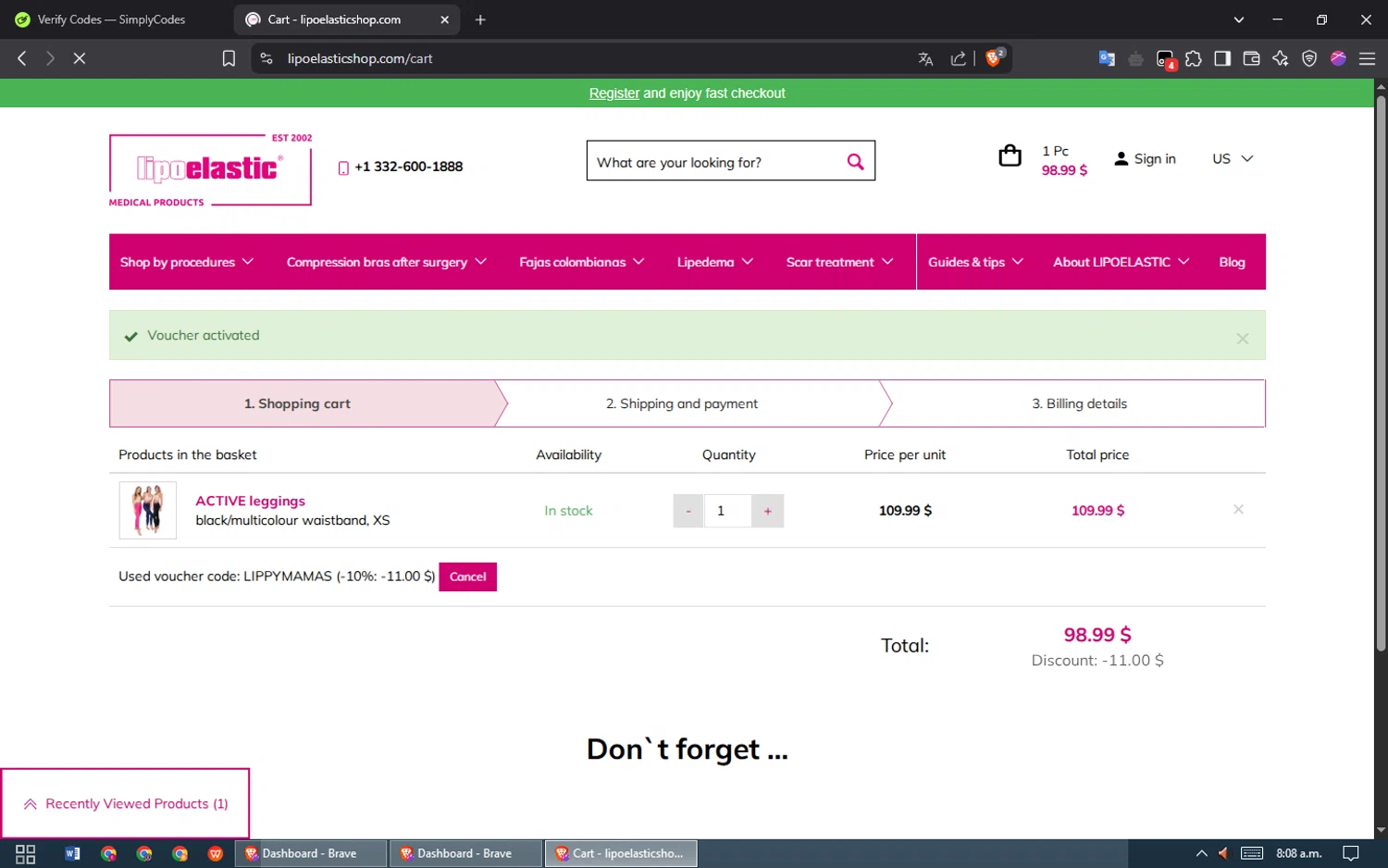Screen dimensions: 1388x868
Task: Open the ACTIVE leggings product link
Action: pos(250,501)
